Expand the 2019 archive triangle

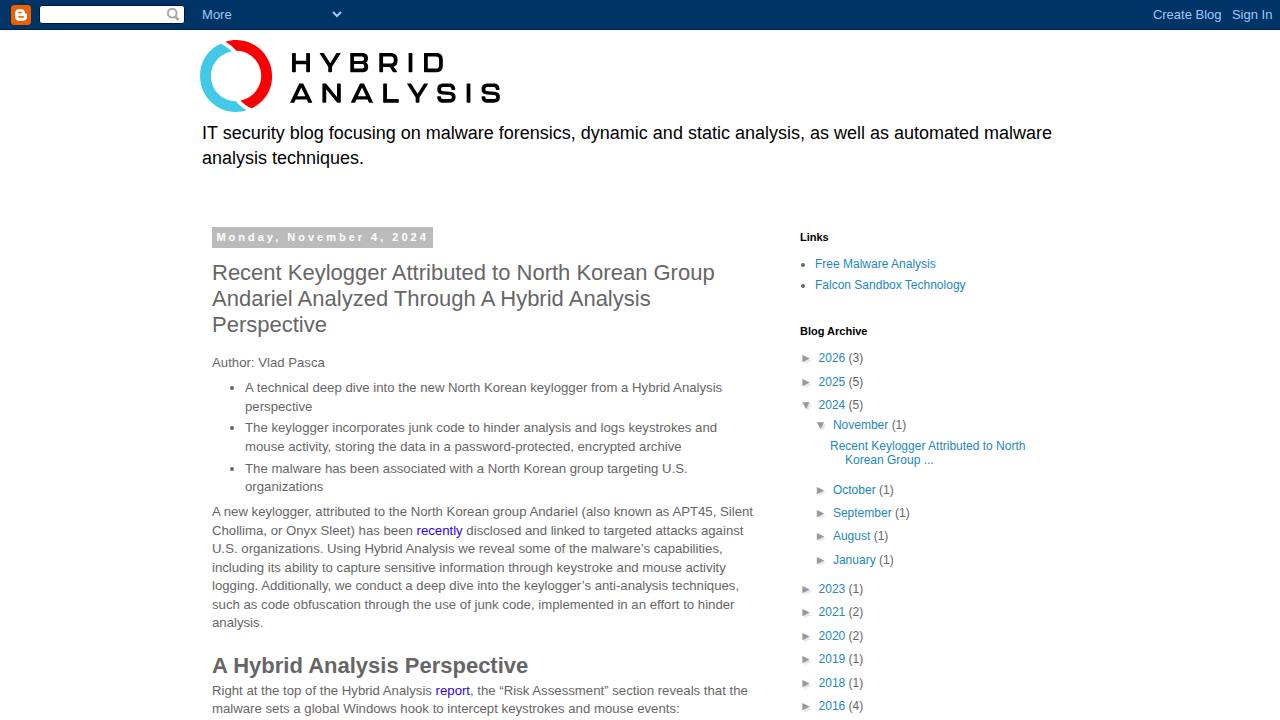(x=807, y=659)
